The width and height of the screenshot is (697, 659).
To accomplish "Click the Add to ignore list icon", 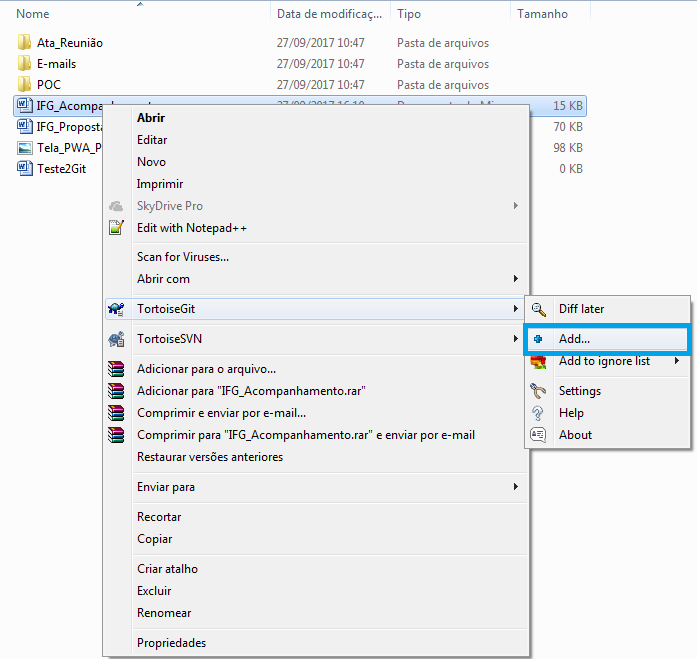I will pos(539,361).
